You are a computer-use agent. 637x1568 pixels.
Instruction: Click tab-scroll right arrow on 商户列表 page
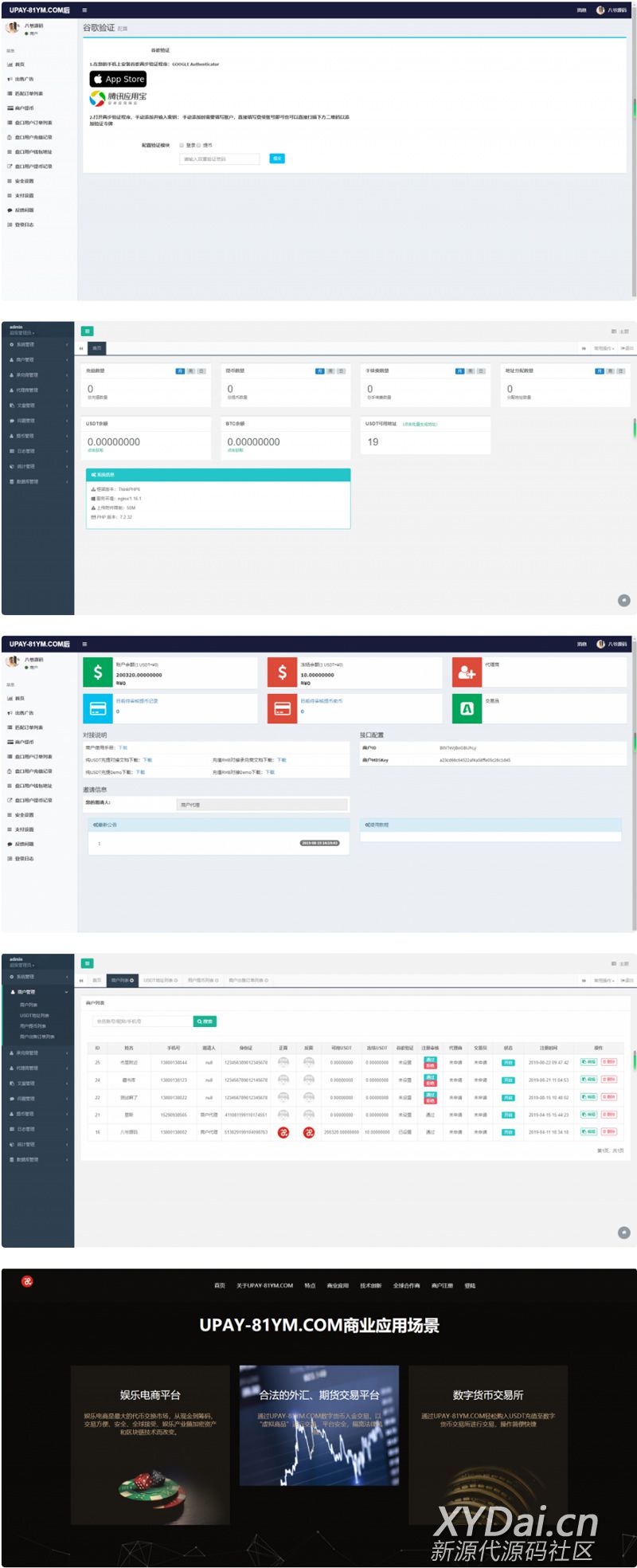coord(584,980)
